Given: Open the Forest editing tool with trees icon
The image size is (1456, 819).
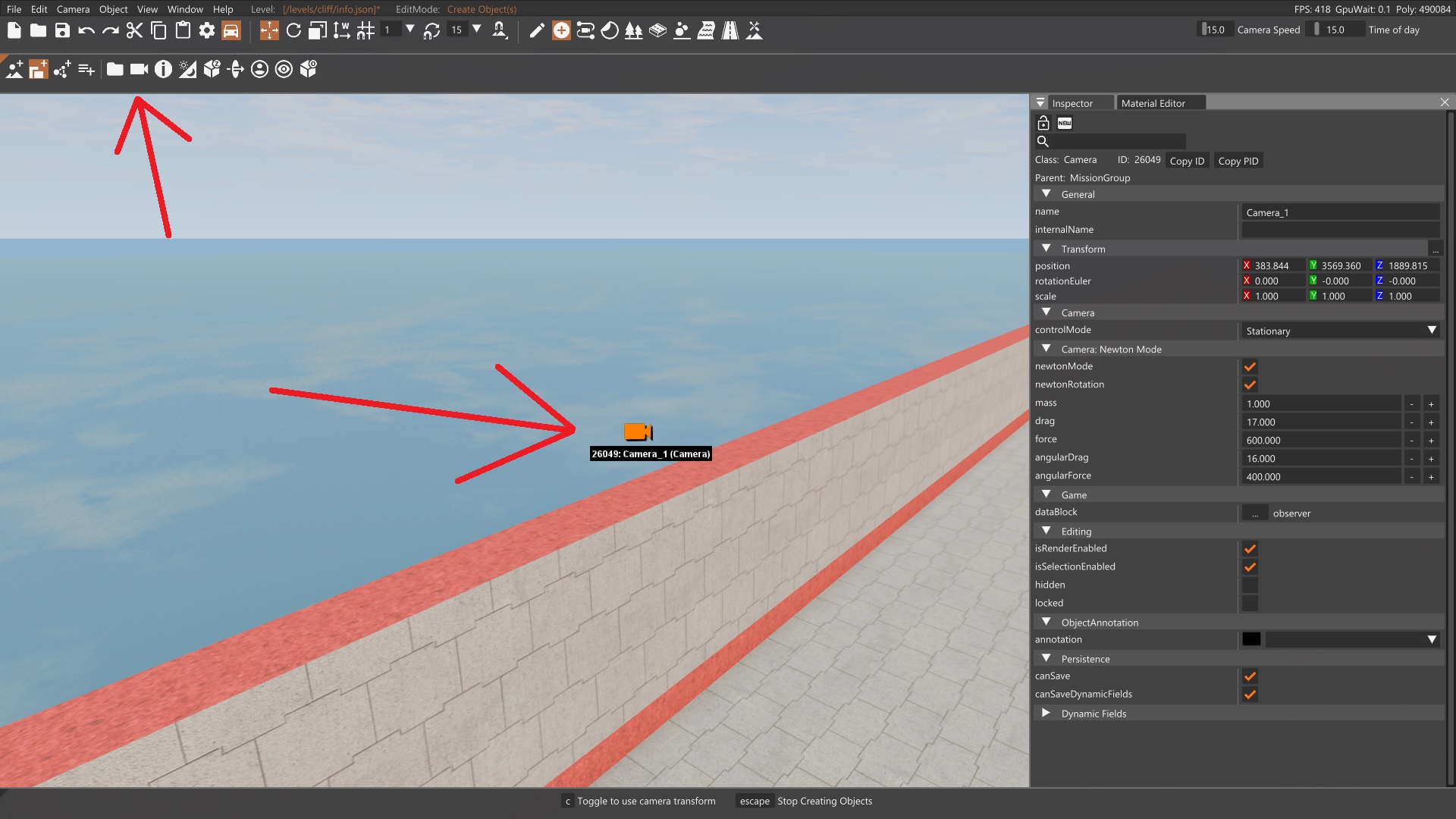Looking at the screenshot, I should [632, 31].
